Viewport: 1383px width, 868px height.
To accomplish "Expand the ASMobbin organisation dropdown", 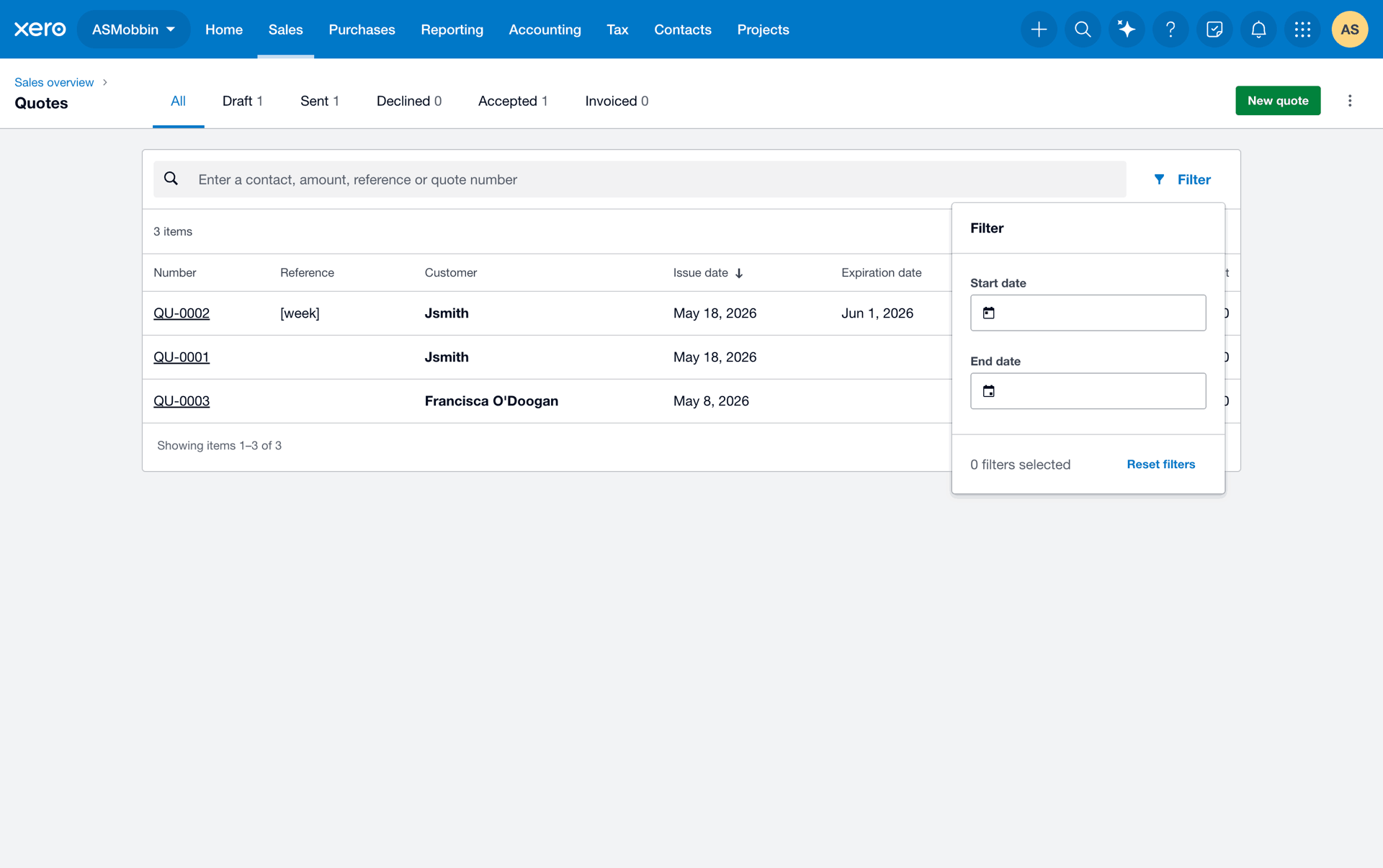I will (133, 30).
